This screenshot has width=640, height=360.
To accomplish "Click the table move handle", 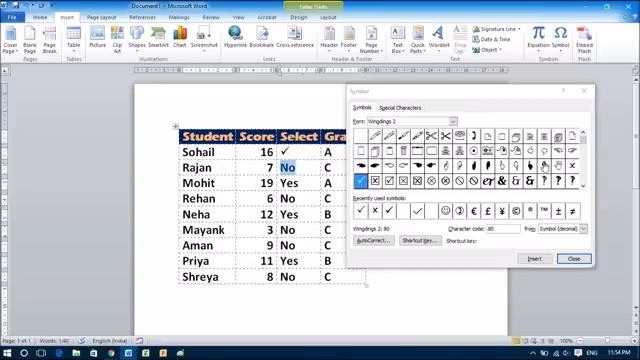I will 176,127.
